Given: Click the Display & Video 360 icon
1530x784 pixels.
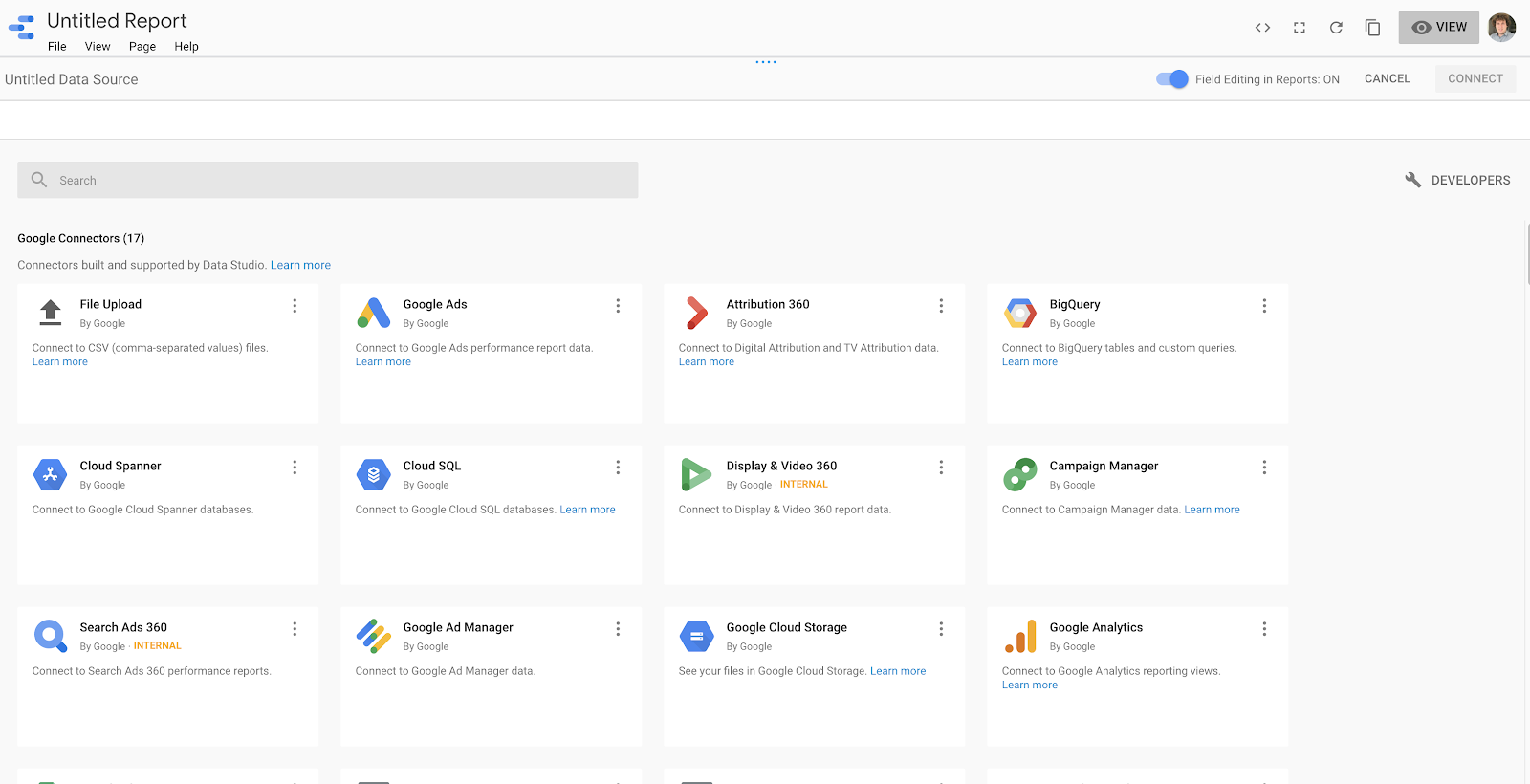Looking at the screenshot, I should (x=696, y=474).
